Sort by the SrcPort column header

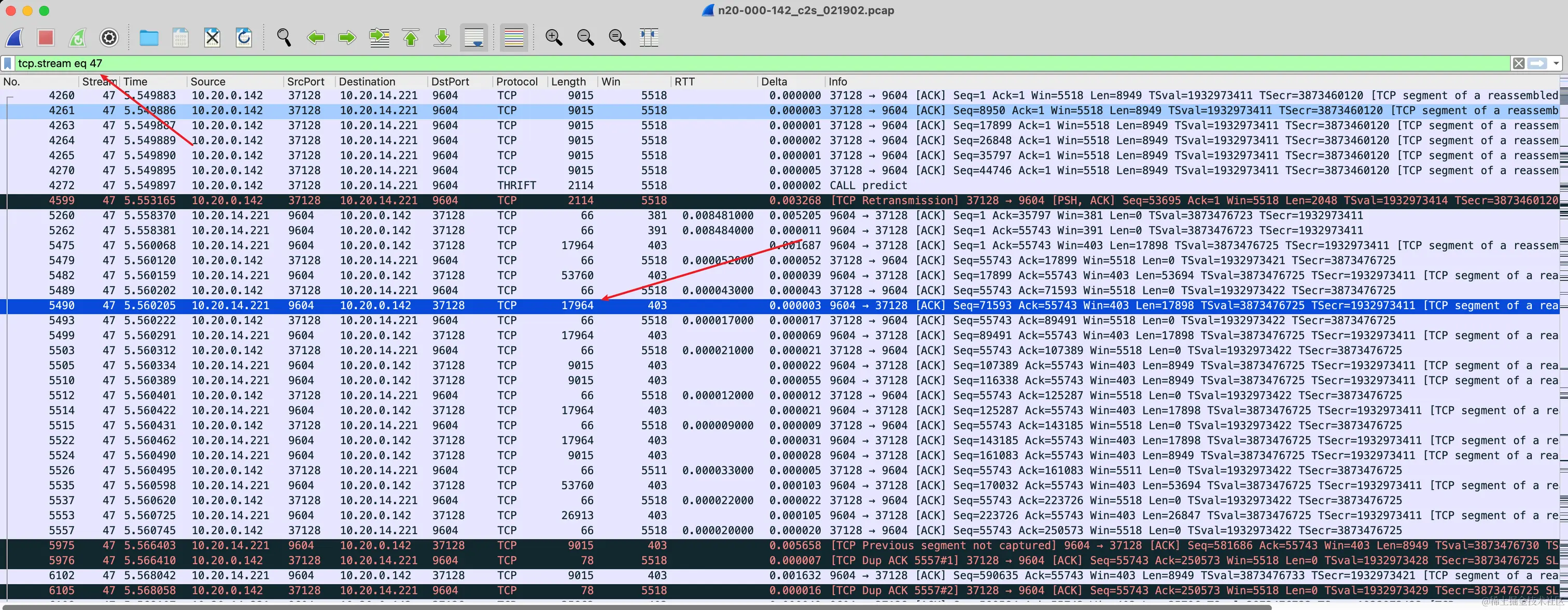(310, 81)
